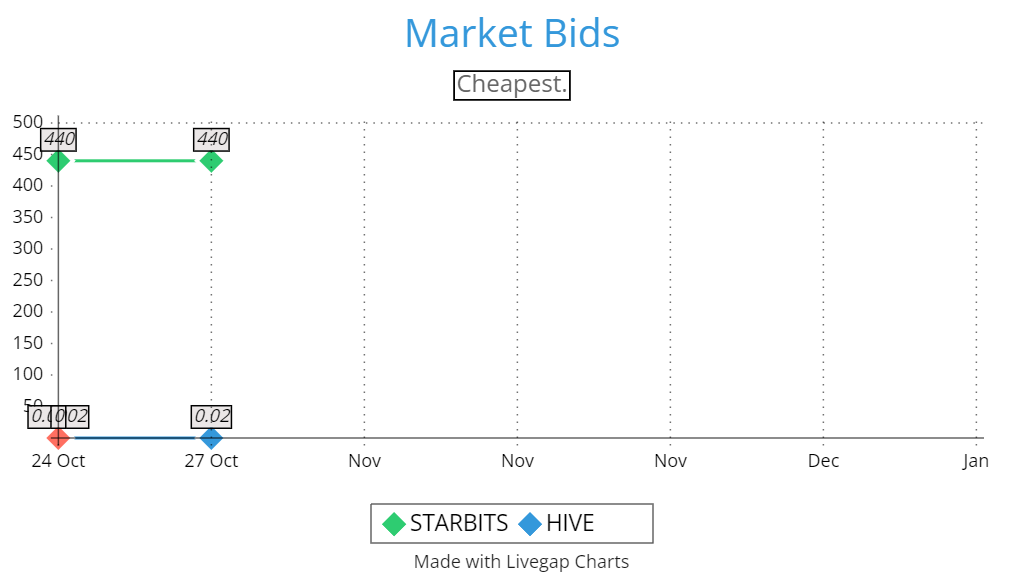Click the green STARBITS line segment
1031x579 pixels.
point(135,160)
